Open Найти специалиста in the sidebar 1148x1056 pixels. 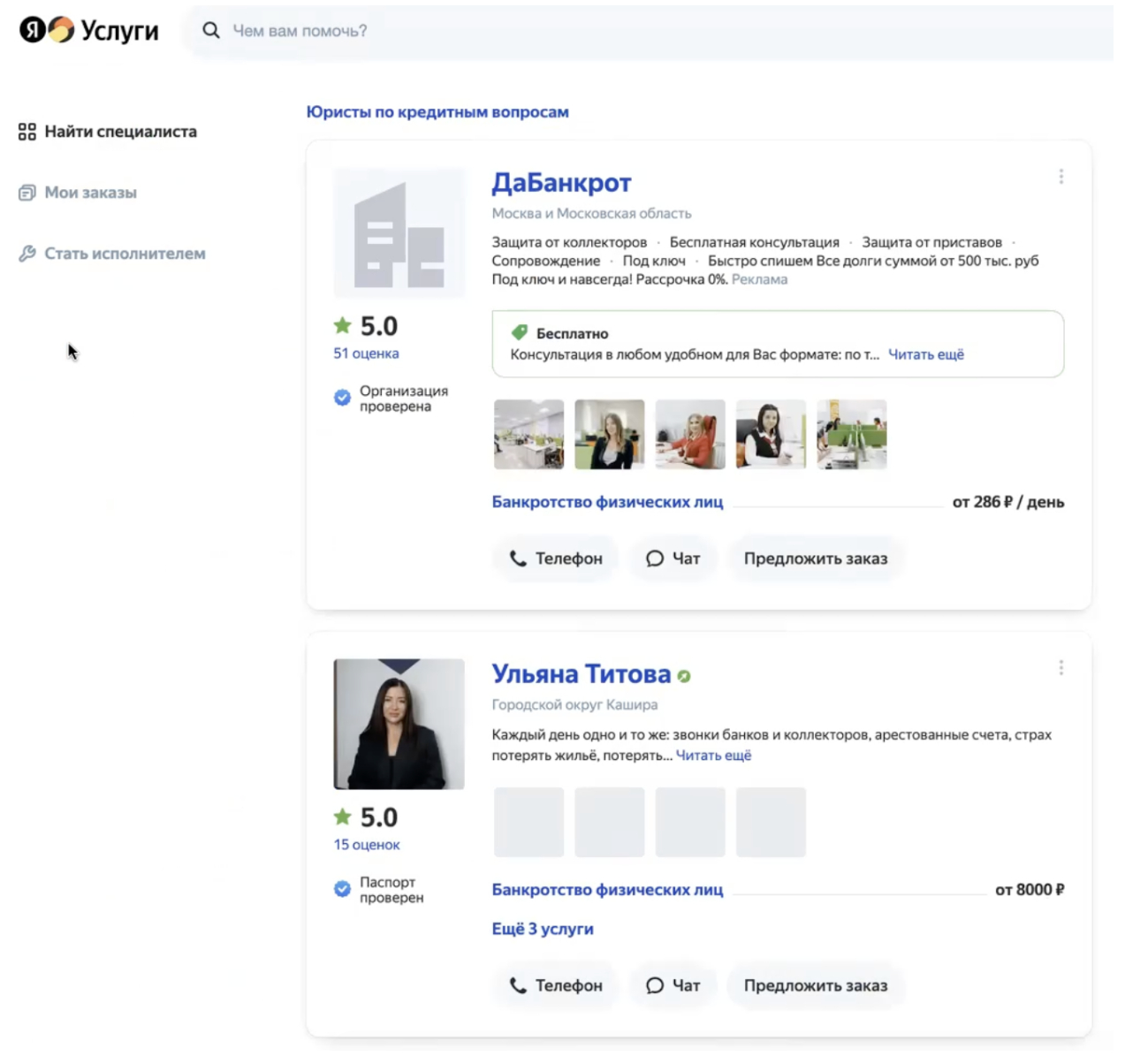tap(120, 132)
